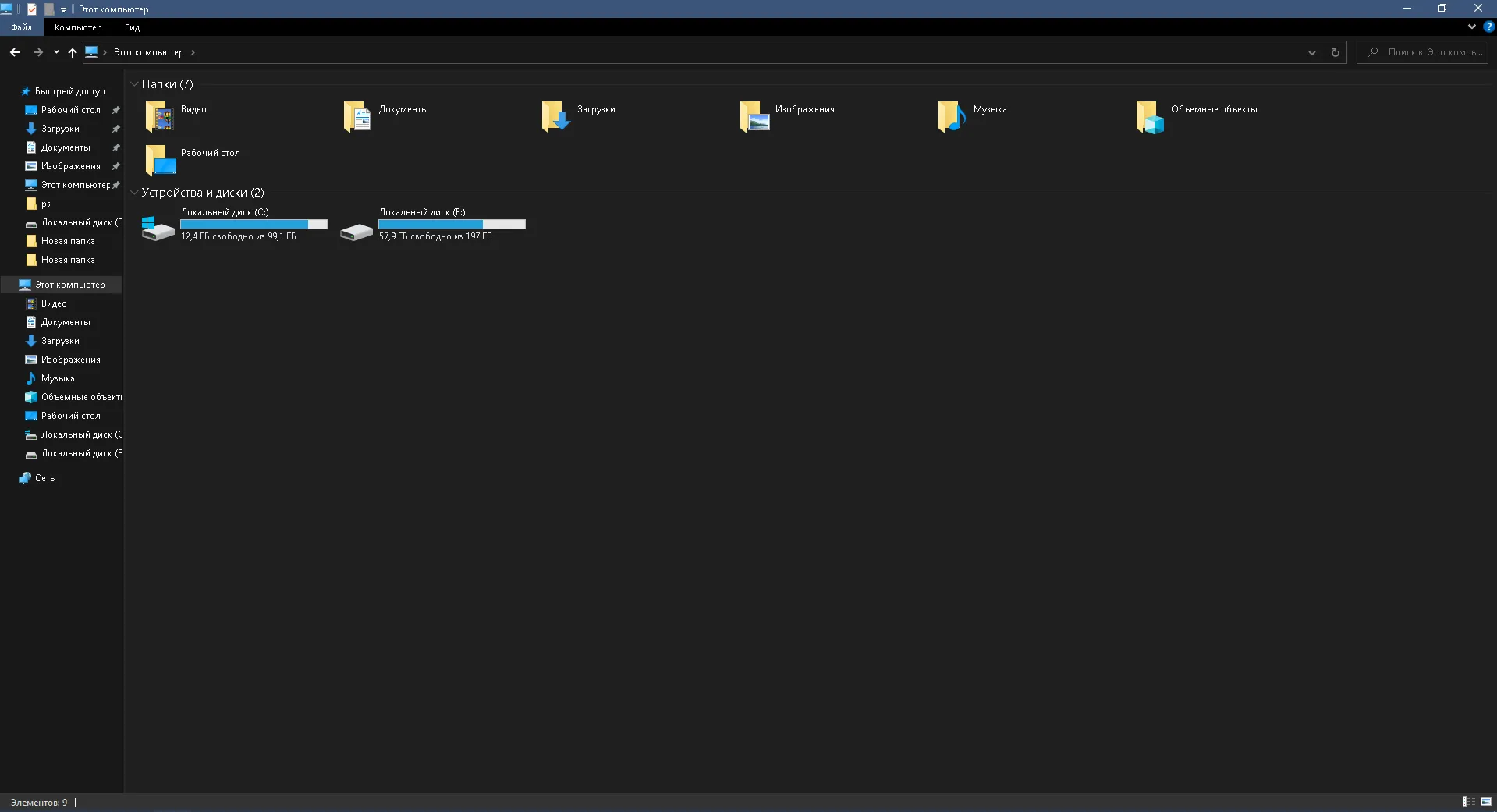Click Этот компьютер in the address breadcrumb
Image resolution: width=1497 pixels, height=812 pixels.
point(149,52)
